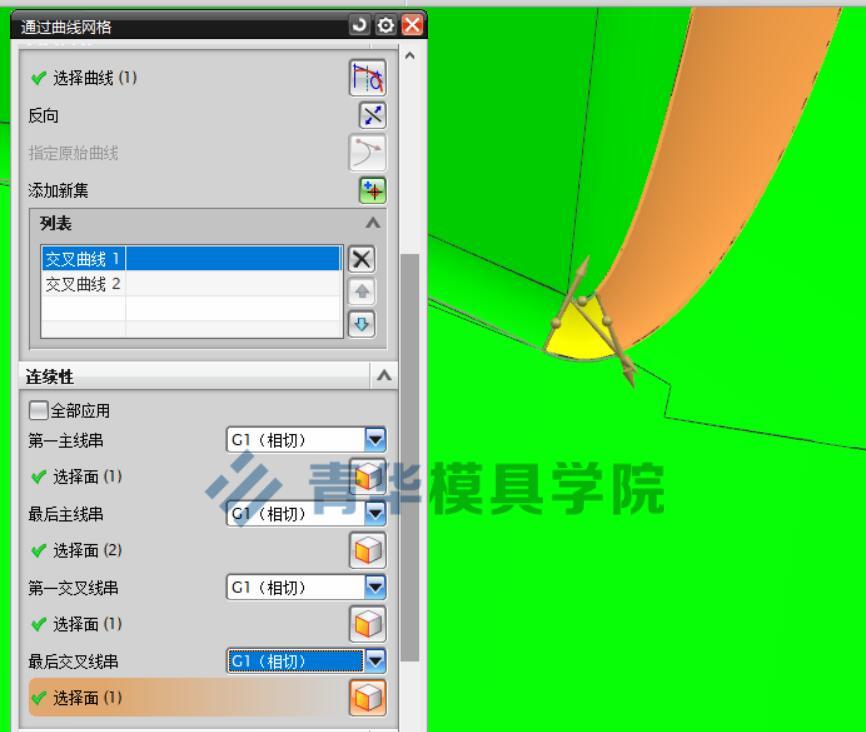Select 交叉曲线 2 in the list
The image size is (866, 732).
(191, 284)
